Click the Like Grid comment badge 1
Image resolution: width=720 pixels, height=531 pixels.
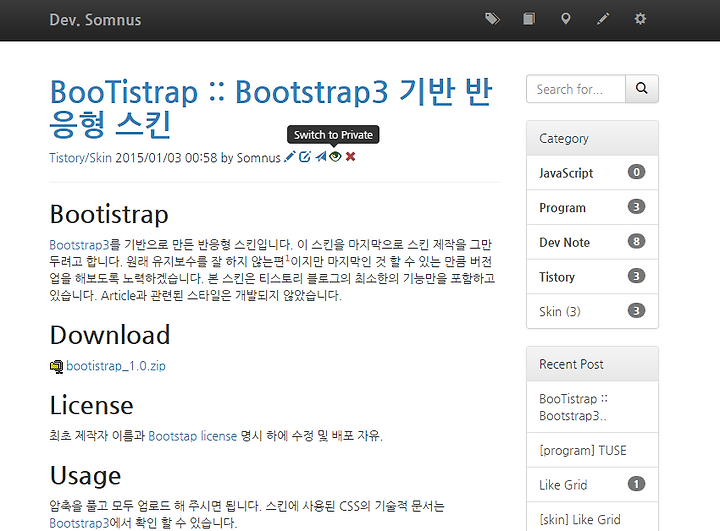point(636,484)
